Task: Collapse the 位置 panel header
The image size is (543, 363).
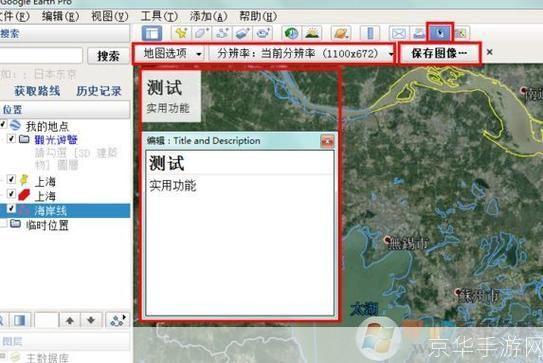Action: (x=64, y=109)
